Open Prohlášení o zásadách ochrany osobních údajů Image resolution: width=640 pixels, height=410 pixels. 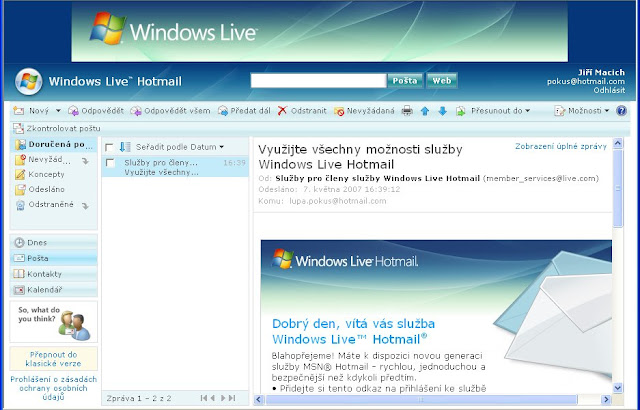tap(53, 388)
